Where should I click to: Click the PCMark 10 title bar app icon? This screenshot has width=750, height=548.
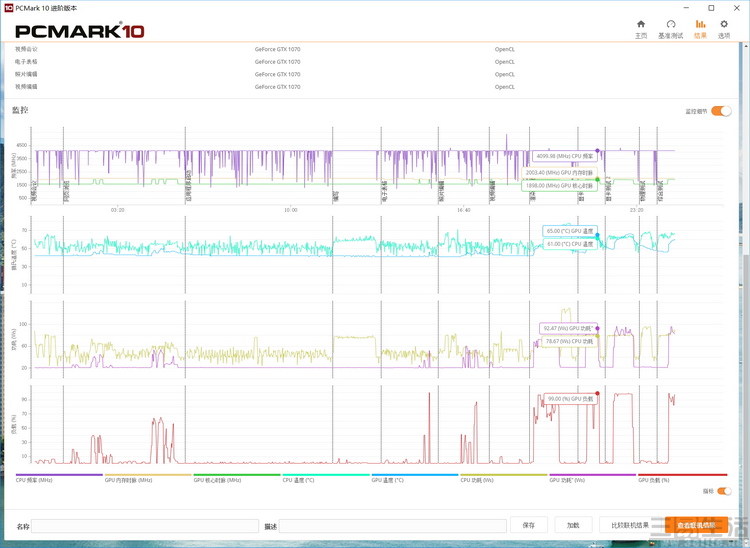(x=8, y=7)
